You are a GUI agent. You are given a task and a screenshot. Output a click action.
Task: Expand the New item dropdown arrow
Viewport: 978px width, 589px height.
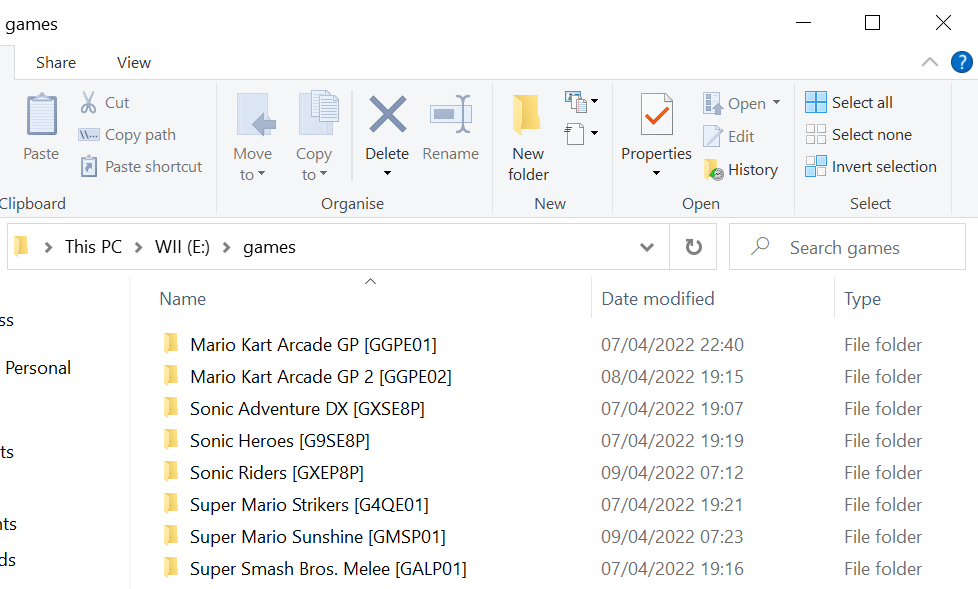[x=594, y=101]
